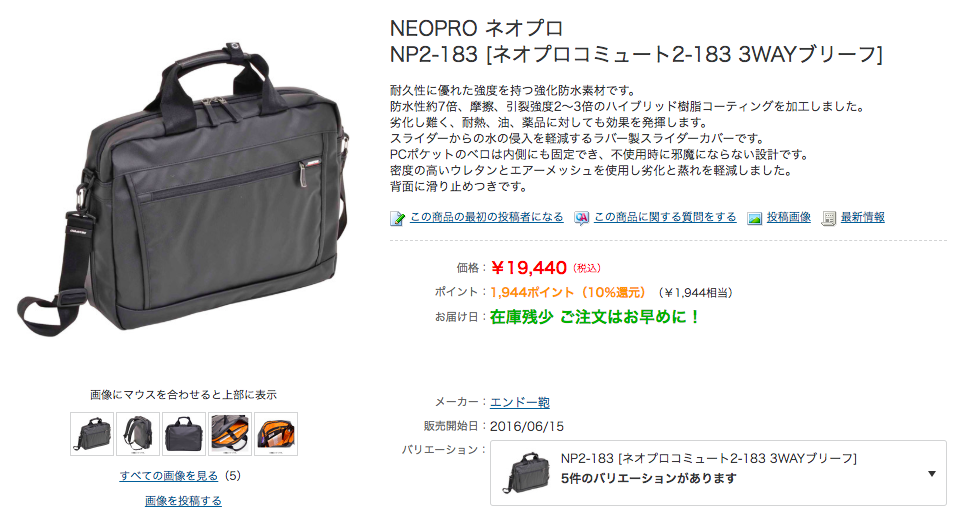Select the fifth open-bag thumbnail
This screenshot has height=517, width=965.
[276, 434]
